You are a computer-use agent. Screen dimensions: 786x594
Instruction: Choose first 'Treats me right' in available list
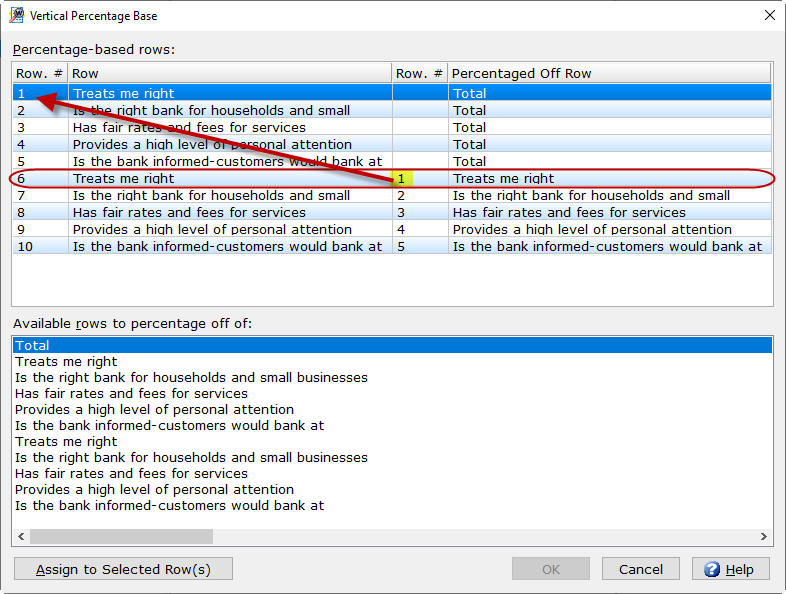click(x=66, y=362)
